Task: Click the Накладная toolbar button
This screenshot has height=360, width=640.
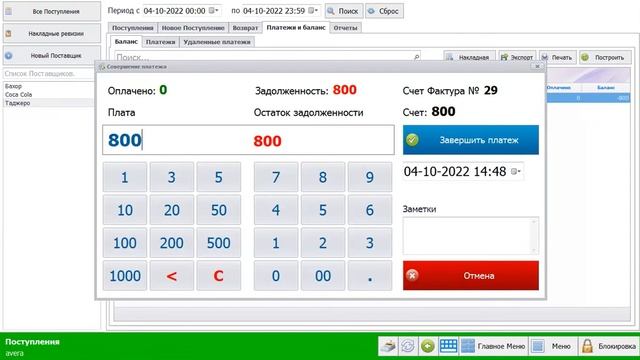Action: point(469,58)
